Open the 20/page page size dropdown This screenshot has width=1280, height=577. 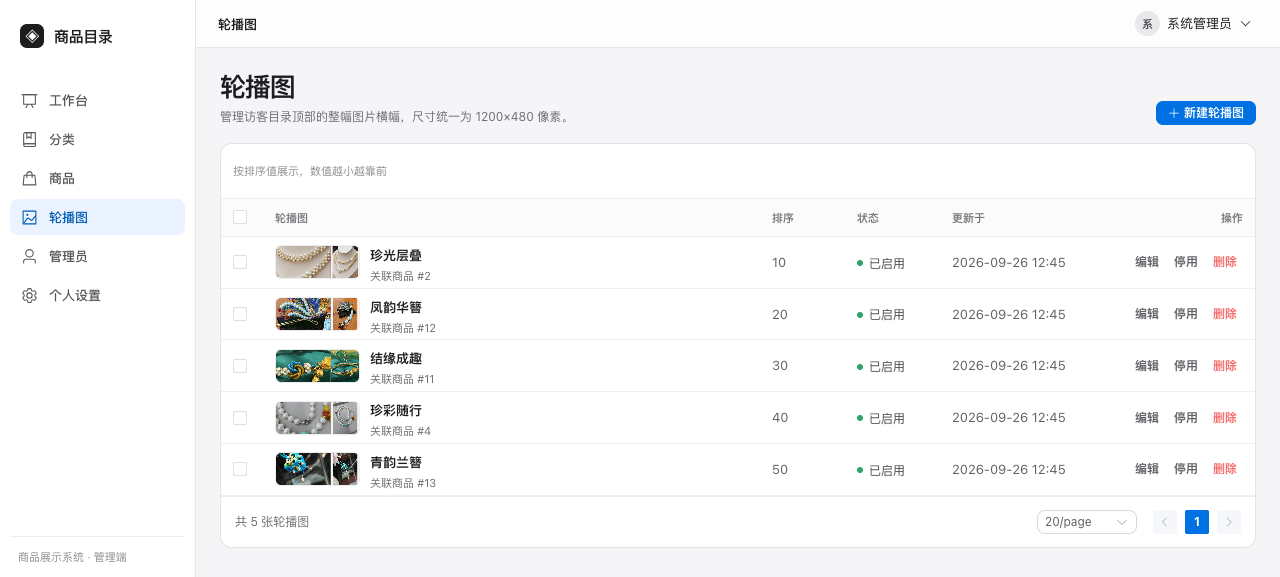tap(1087, 522)
